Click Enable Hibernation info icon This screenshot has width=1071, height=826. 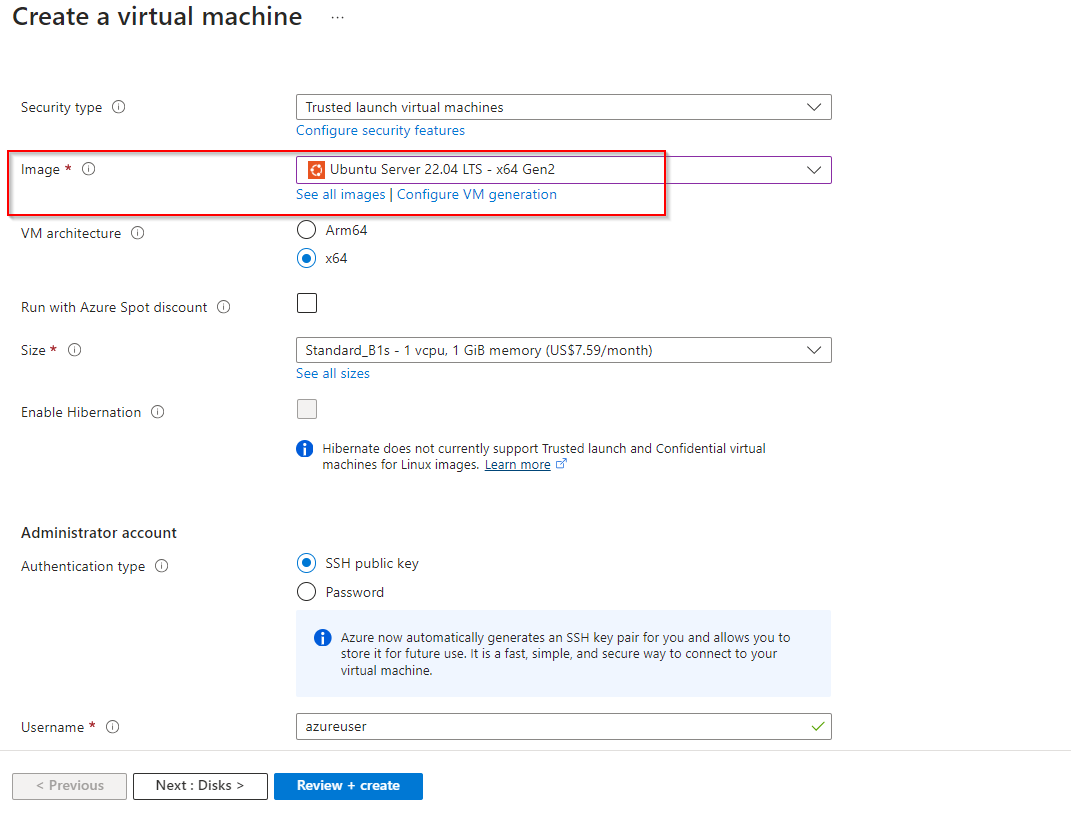pos(158,412)
